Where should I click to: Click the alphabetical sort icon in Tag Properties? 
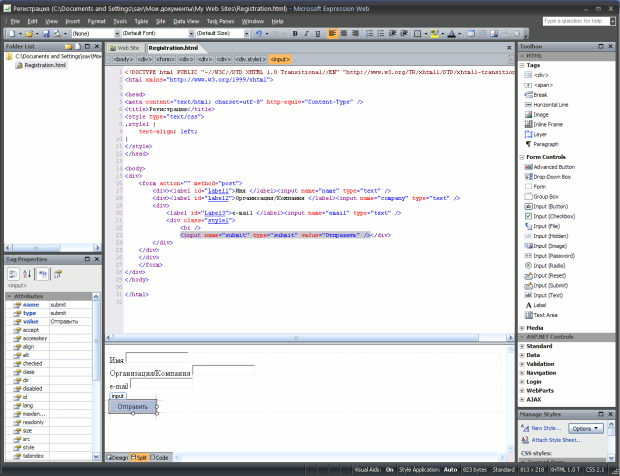27,274
